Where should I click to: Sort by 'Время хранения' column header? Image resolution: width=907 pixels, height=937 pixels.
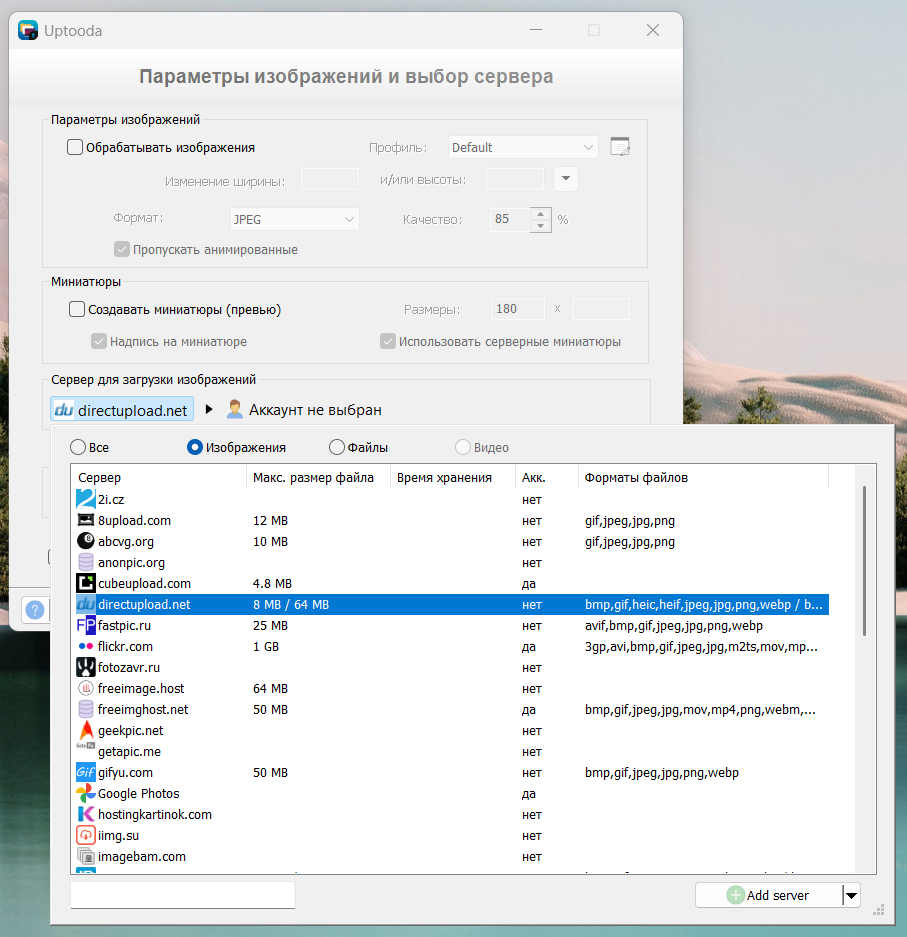tap(452, 477)
